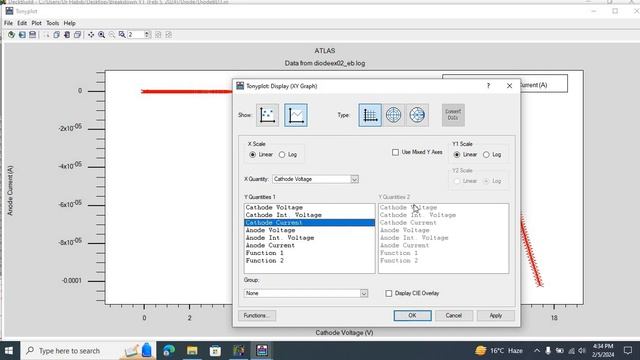Viewport: 640px width, 360px height.
Task: Select Cathode Int. Voltage in Y Quantities 1
Action: [309, 215]
